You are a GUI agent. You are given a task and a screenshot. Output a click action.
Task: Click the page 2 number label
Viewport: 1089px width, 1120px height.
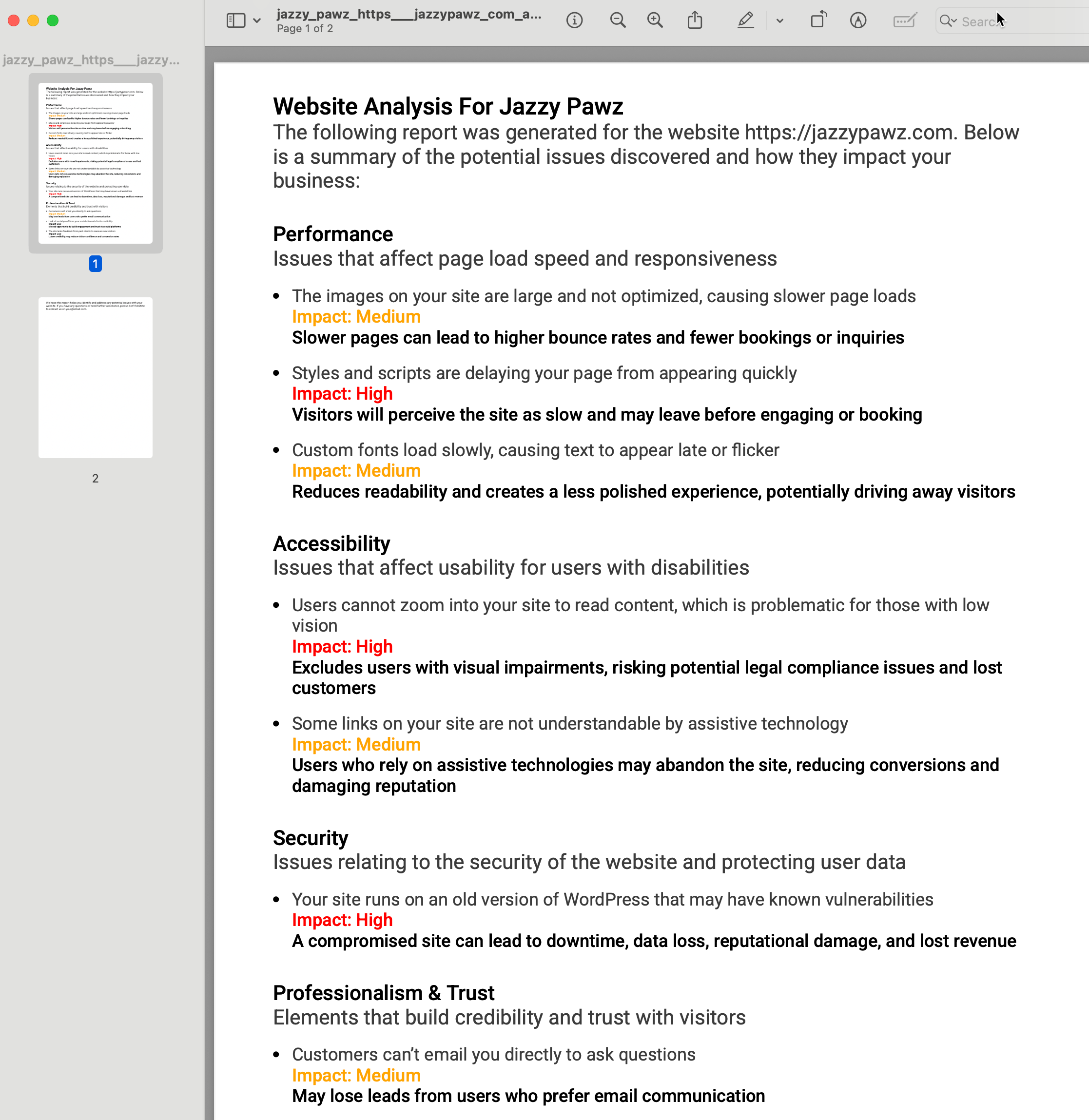96,479
